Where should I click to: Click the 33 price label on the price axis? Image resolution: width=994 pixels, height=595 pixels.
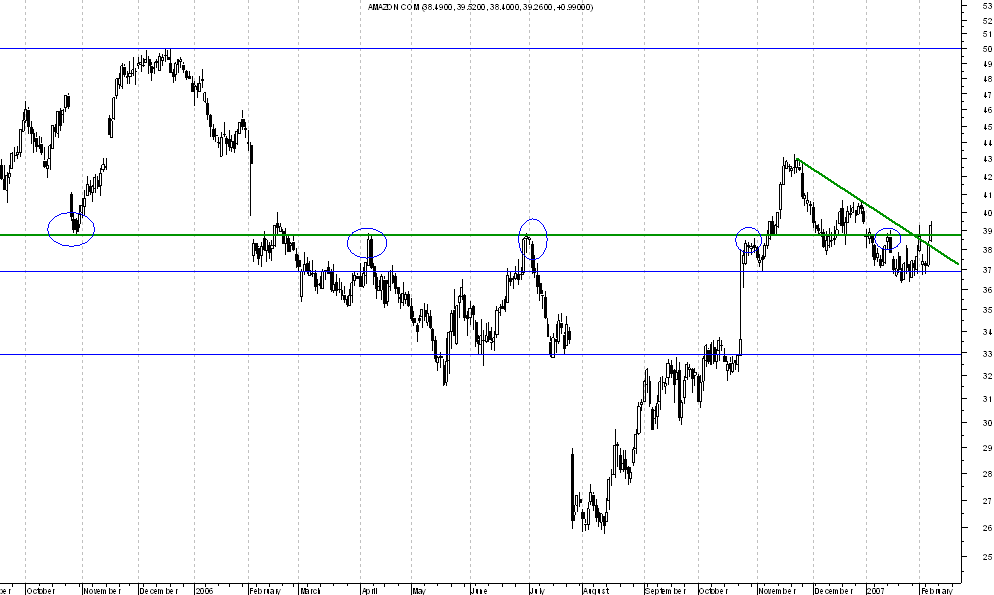987,354
